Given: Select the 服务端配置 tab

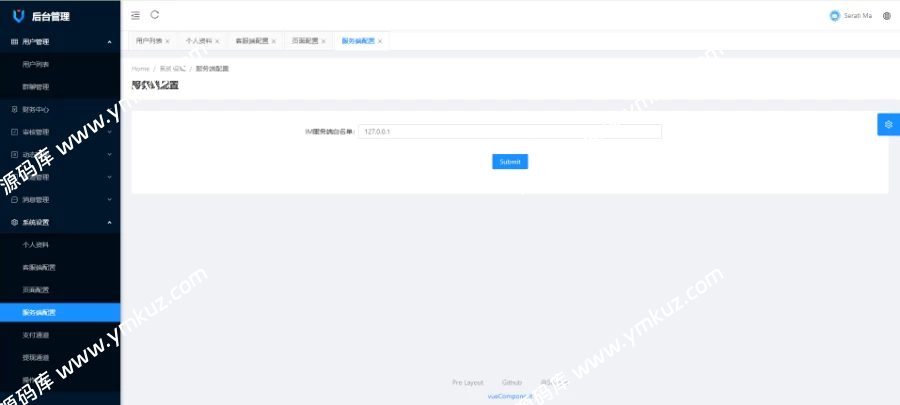Looking at the screenshot, I should click(358, 41).
